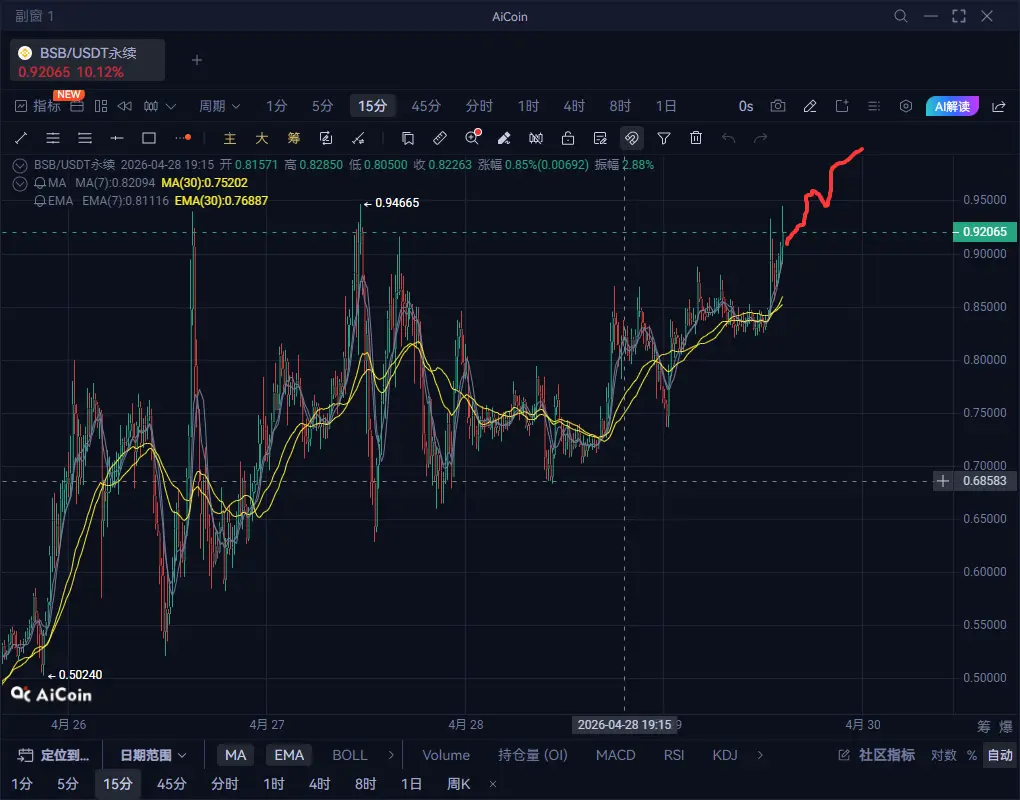
Task: Switch to the 1时 timeframe in top bar
Action: point(528,106)
